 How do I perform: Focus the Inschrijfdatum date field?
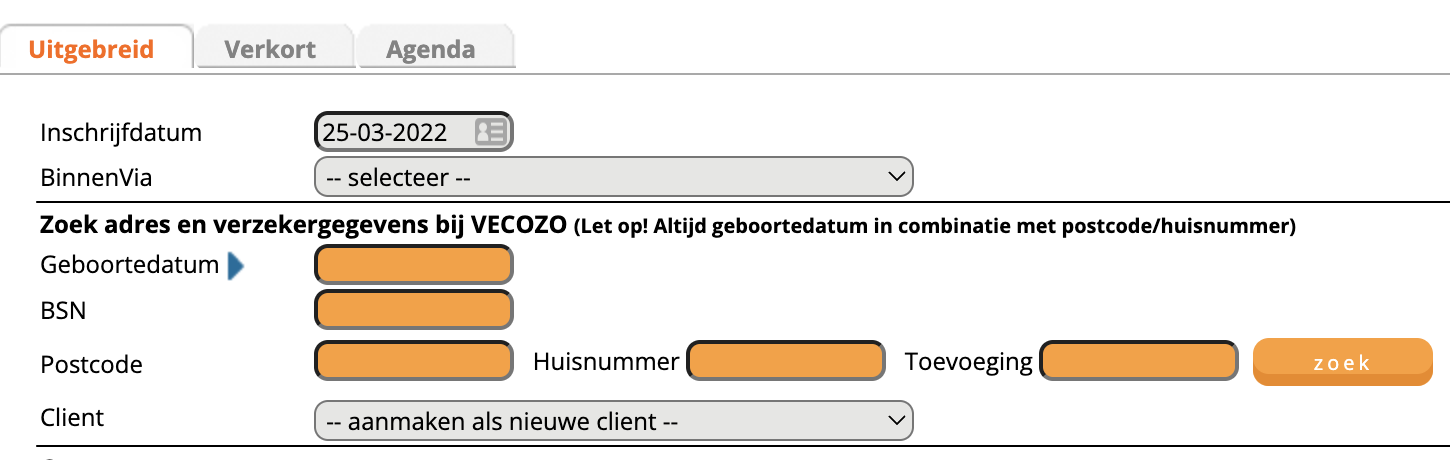click(x=394, y=132)
